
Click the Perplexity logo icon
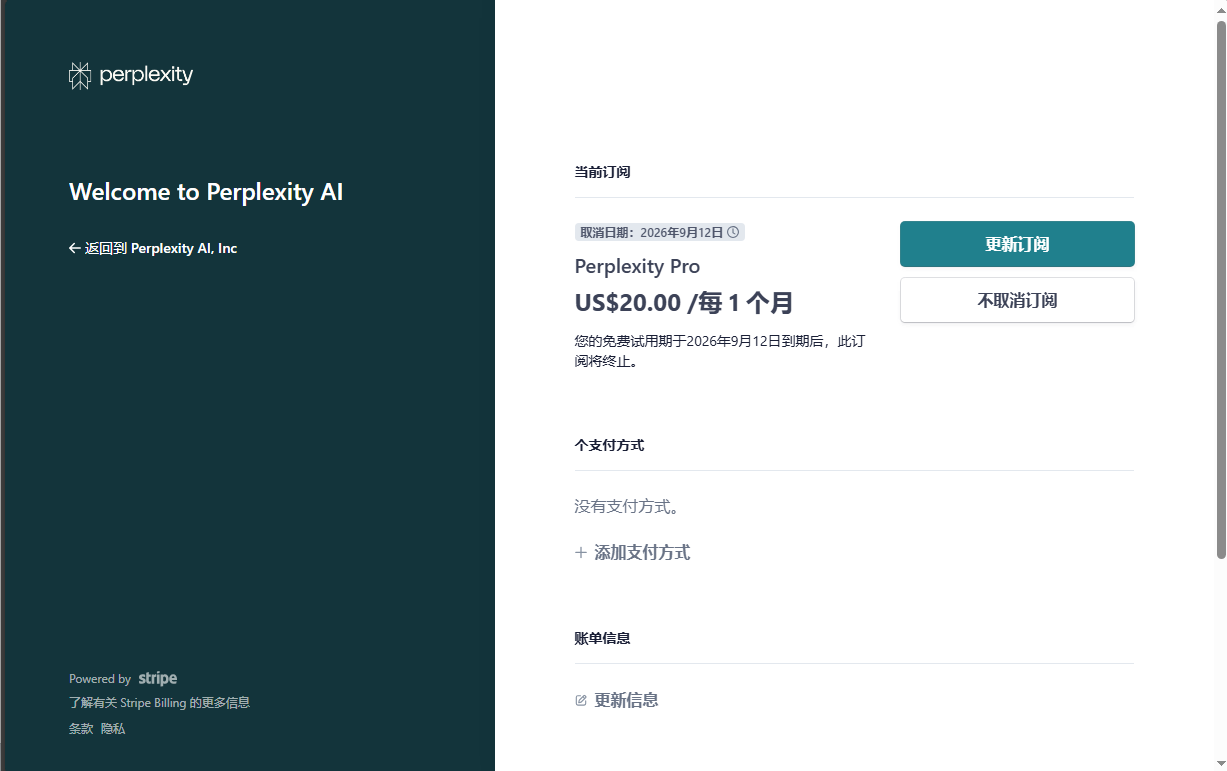79,75
